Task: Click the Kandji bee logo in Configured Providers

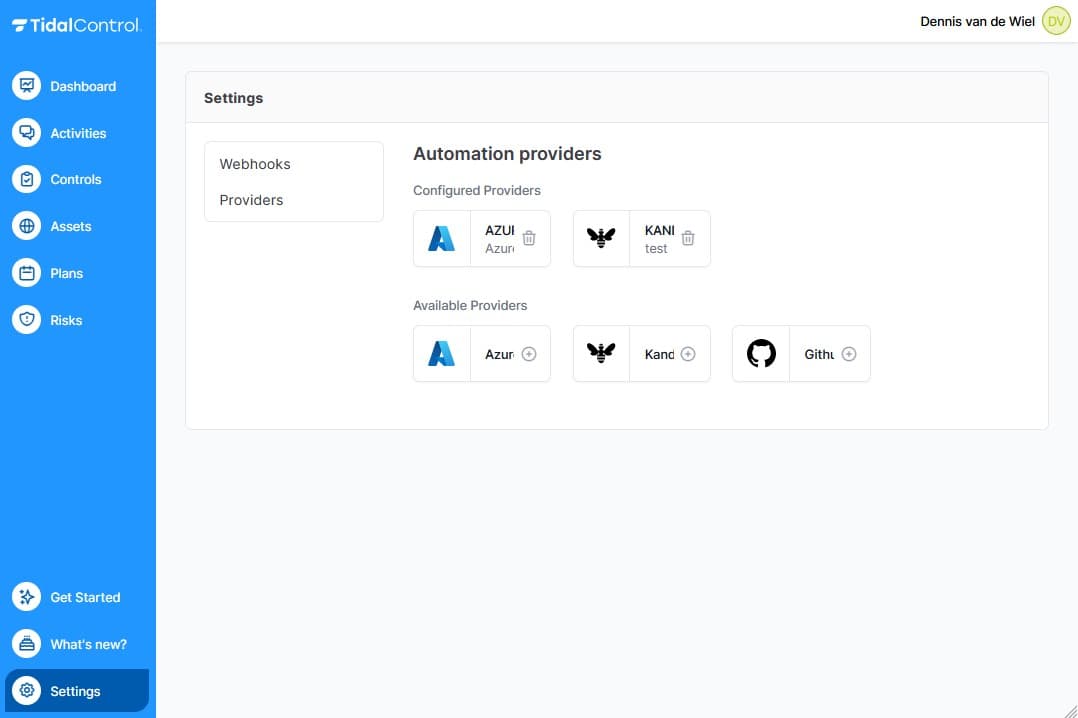Action: click(x=601, y=238)
